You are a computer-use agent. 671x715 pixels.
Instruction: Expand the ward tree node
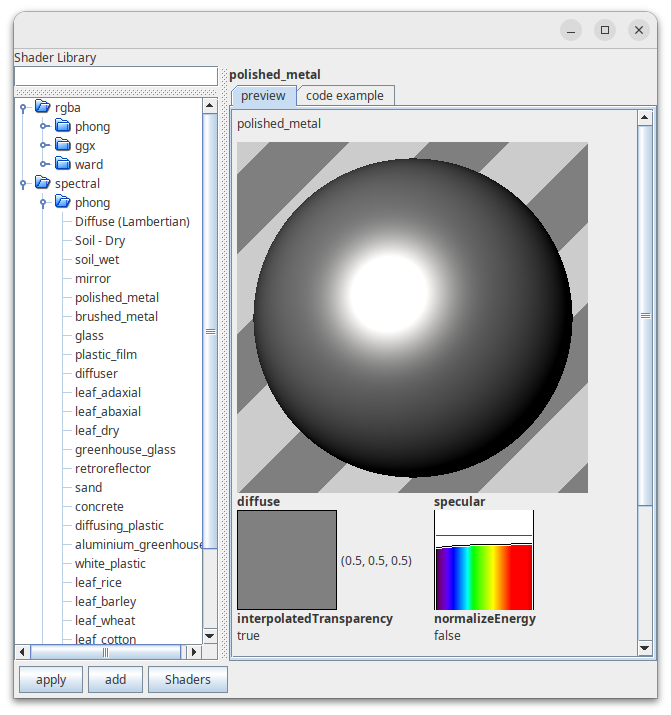[x=43, y=164]
